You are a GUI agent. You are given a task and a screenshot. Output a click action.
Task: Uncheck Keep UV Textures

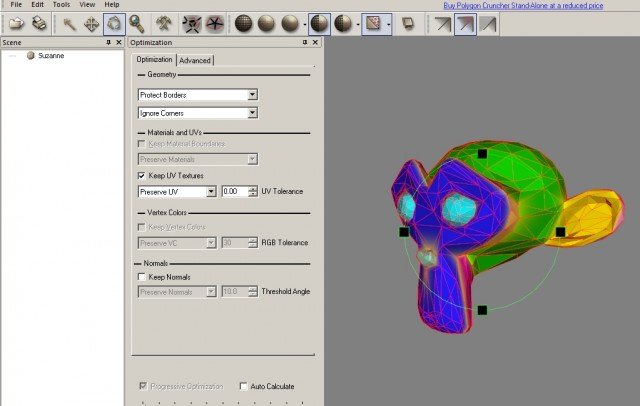[x=142, y=175]
